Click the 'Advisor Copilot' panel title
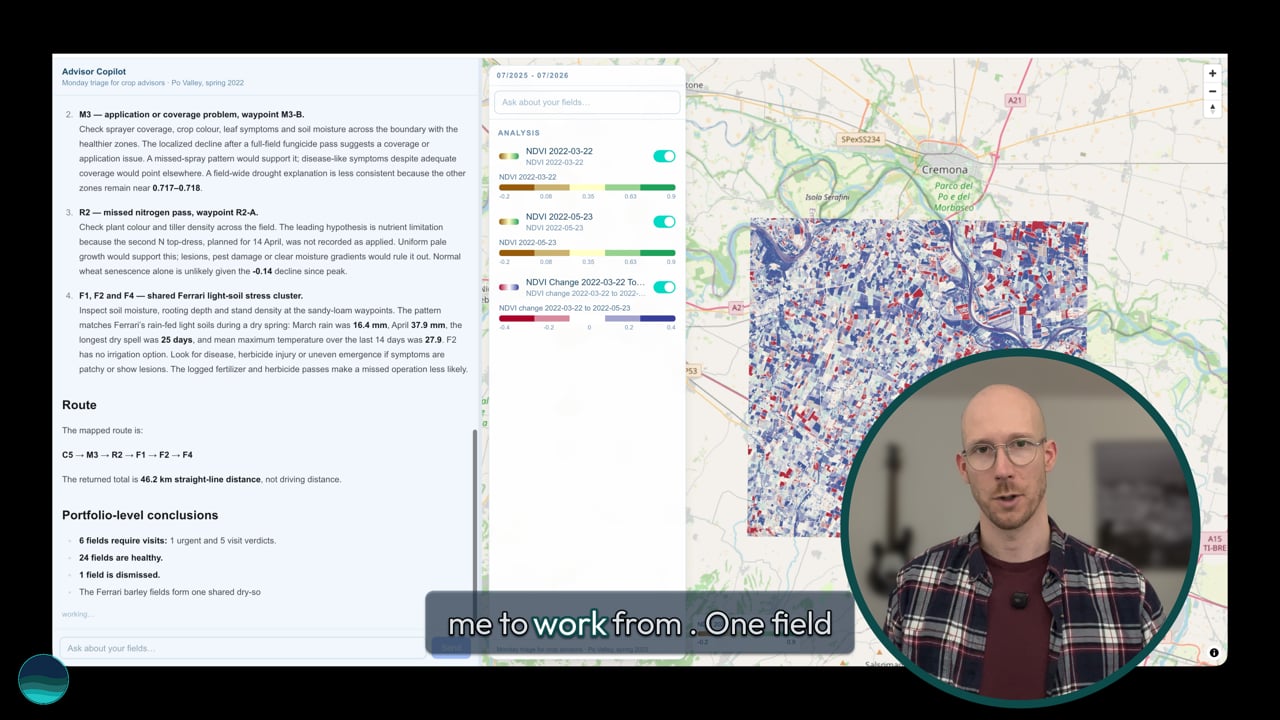Viewport: 1280px width, 720px height. pos(94,71)
